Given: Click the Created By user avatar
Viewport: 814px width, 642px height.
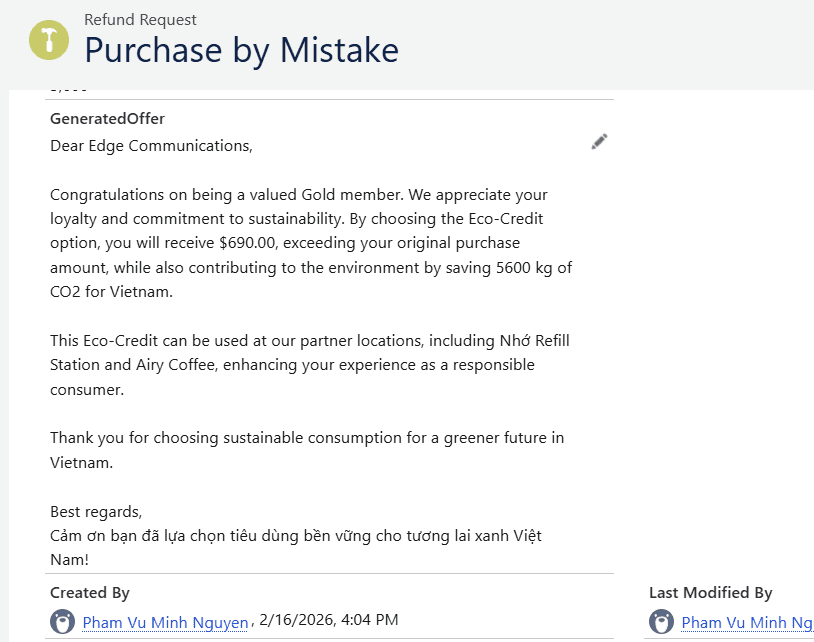Looking at the screenshot, I should pos(62,622).
